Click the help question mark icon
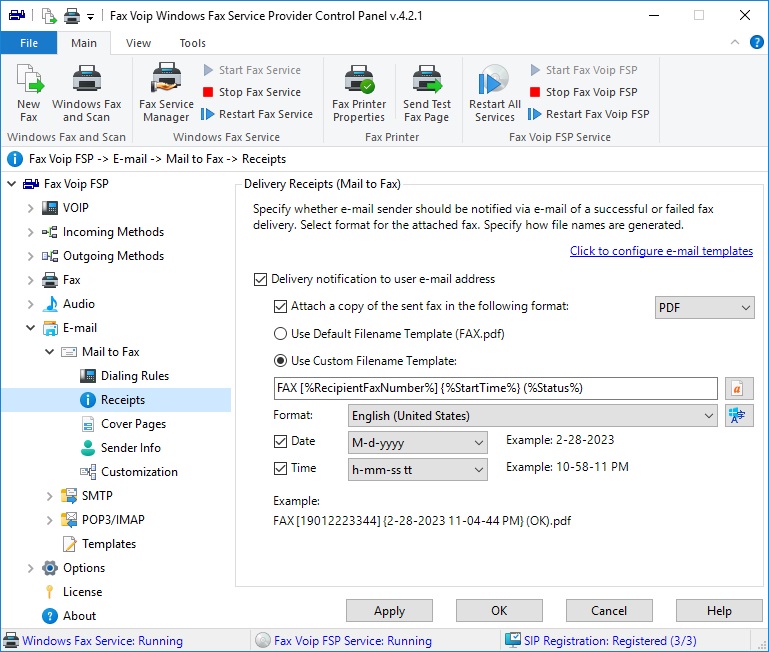 (x=757, y=43)
